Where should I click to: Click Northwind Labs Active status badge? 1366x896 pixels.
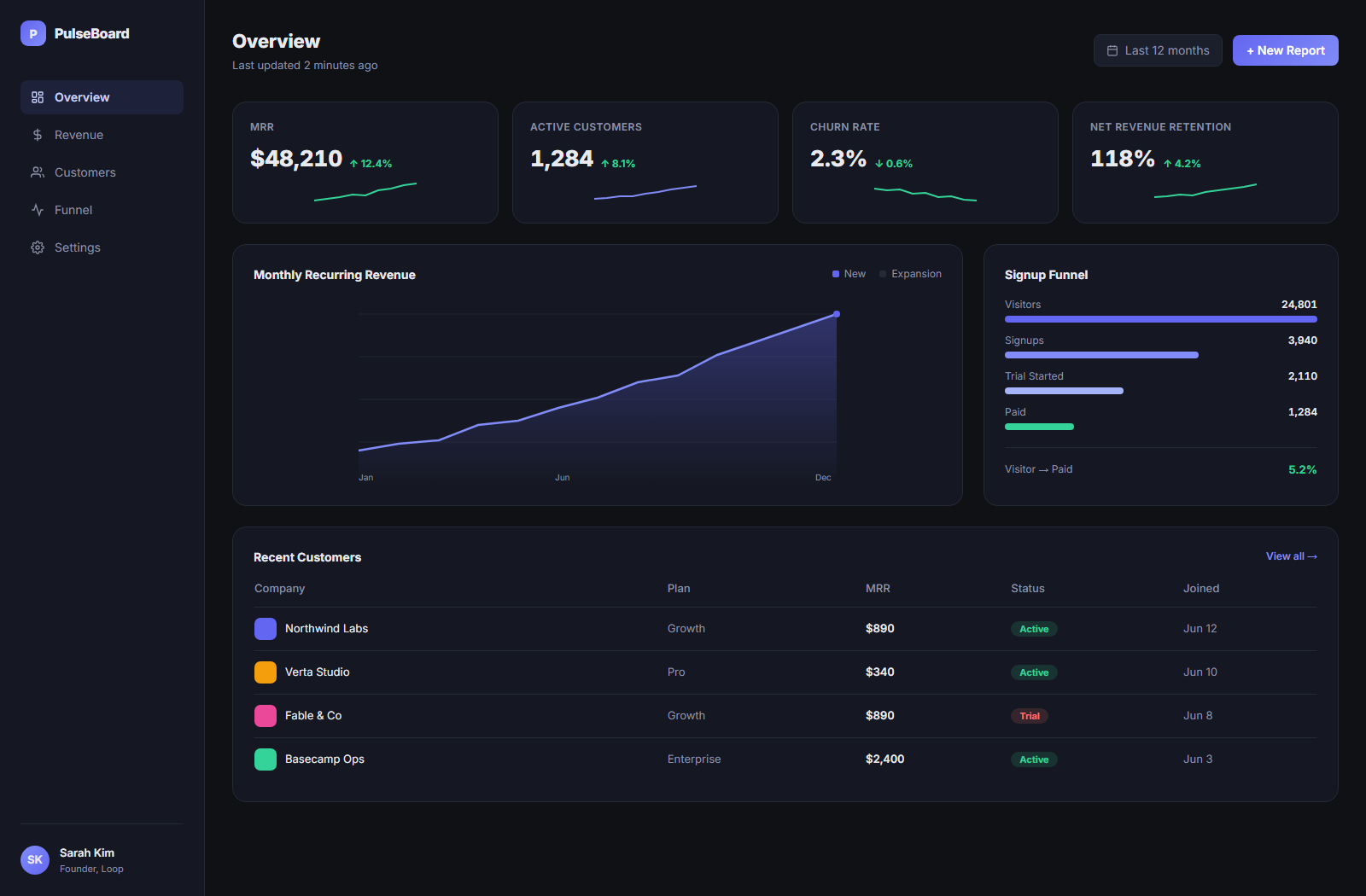(x=1034, y=629)
